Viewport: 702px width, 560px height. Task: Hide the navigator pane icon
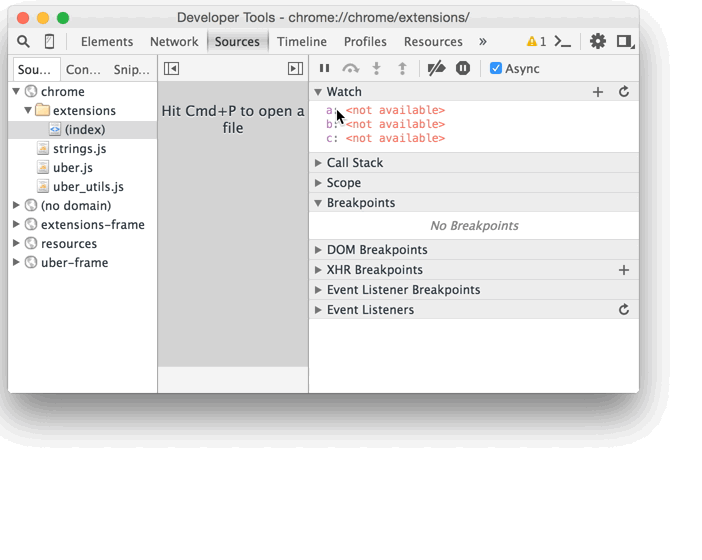point(171,68)
